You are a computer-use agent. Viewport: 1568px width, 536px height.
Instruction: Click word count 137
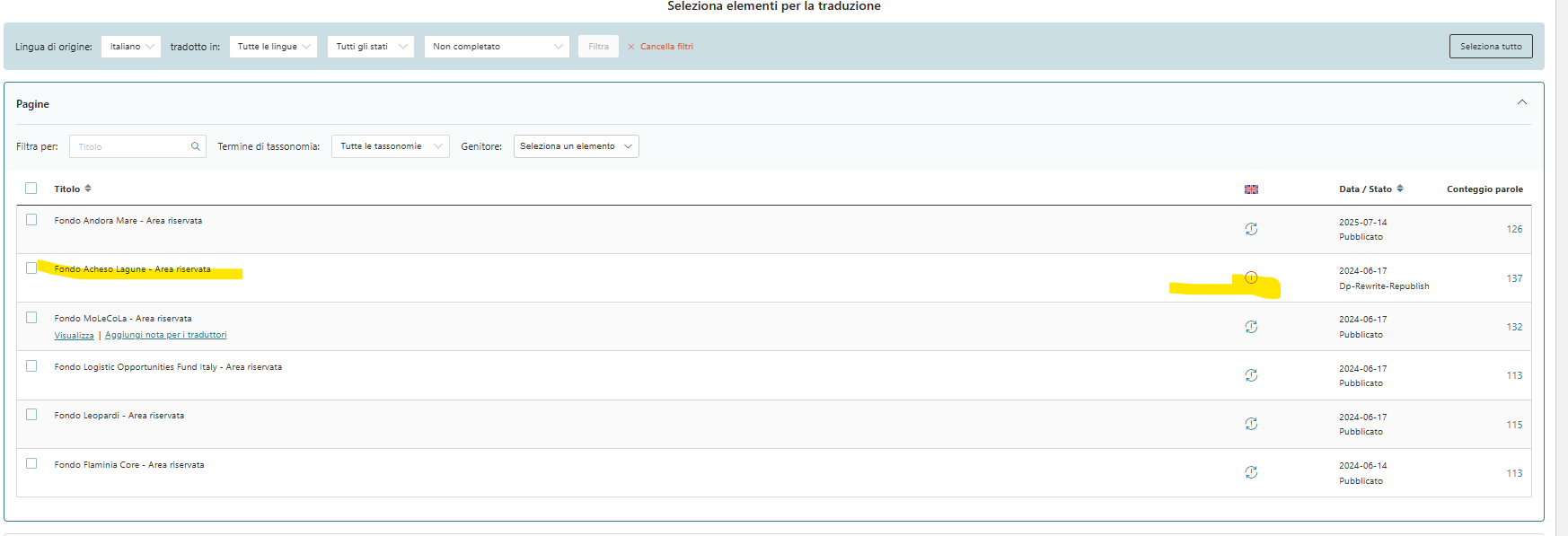coord(1514,278)
